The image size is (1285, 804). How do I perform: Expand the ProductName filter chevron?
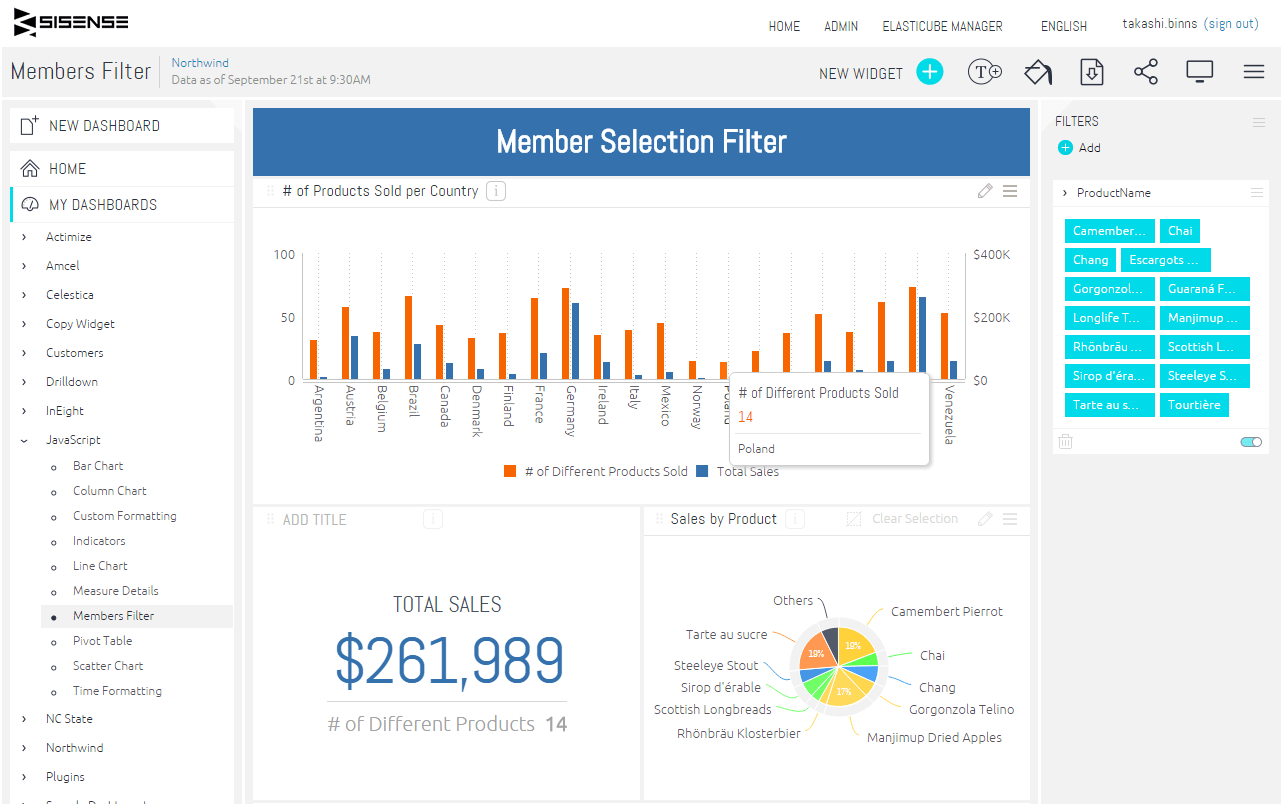1065,193
